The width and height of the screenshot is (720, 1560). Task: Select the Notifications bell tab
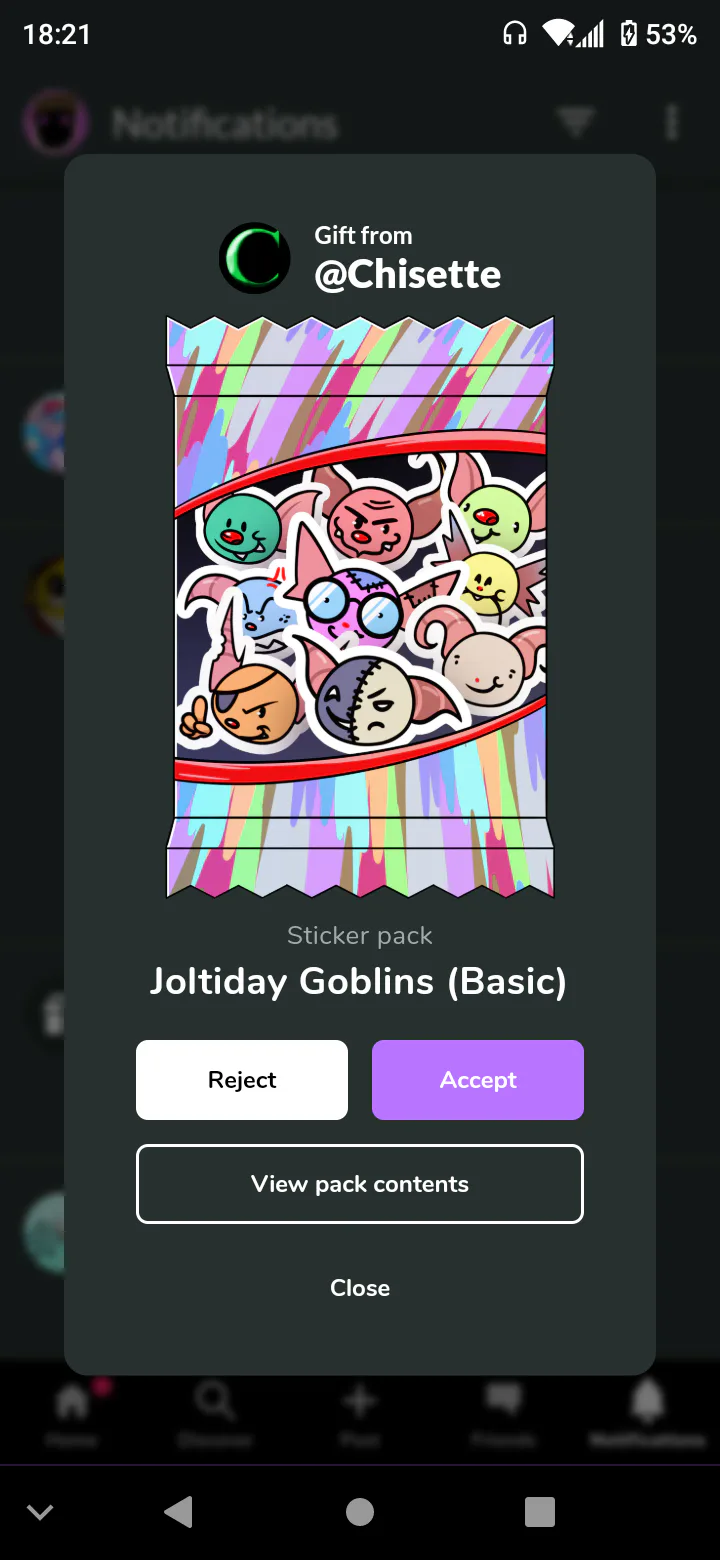[648, 1401]
